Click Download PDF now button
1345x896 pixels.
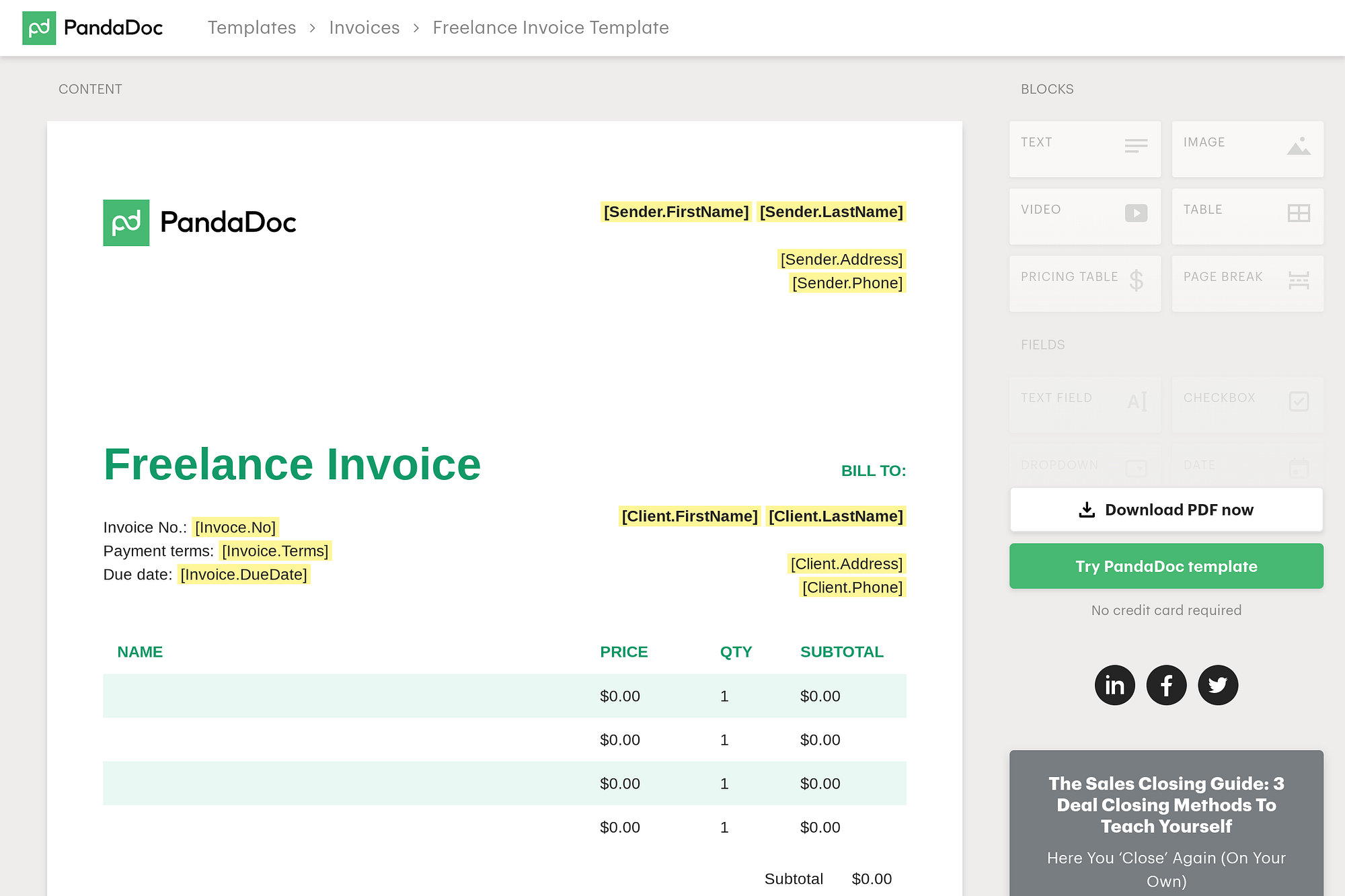click(1166, 510)
